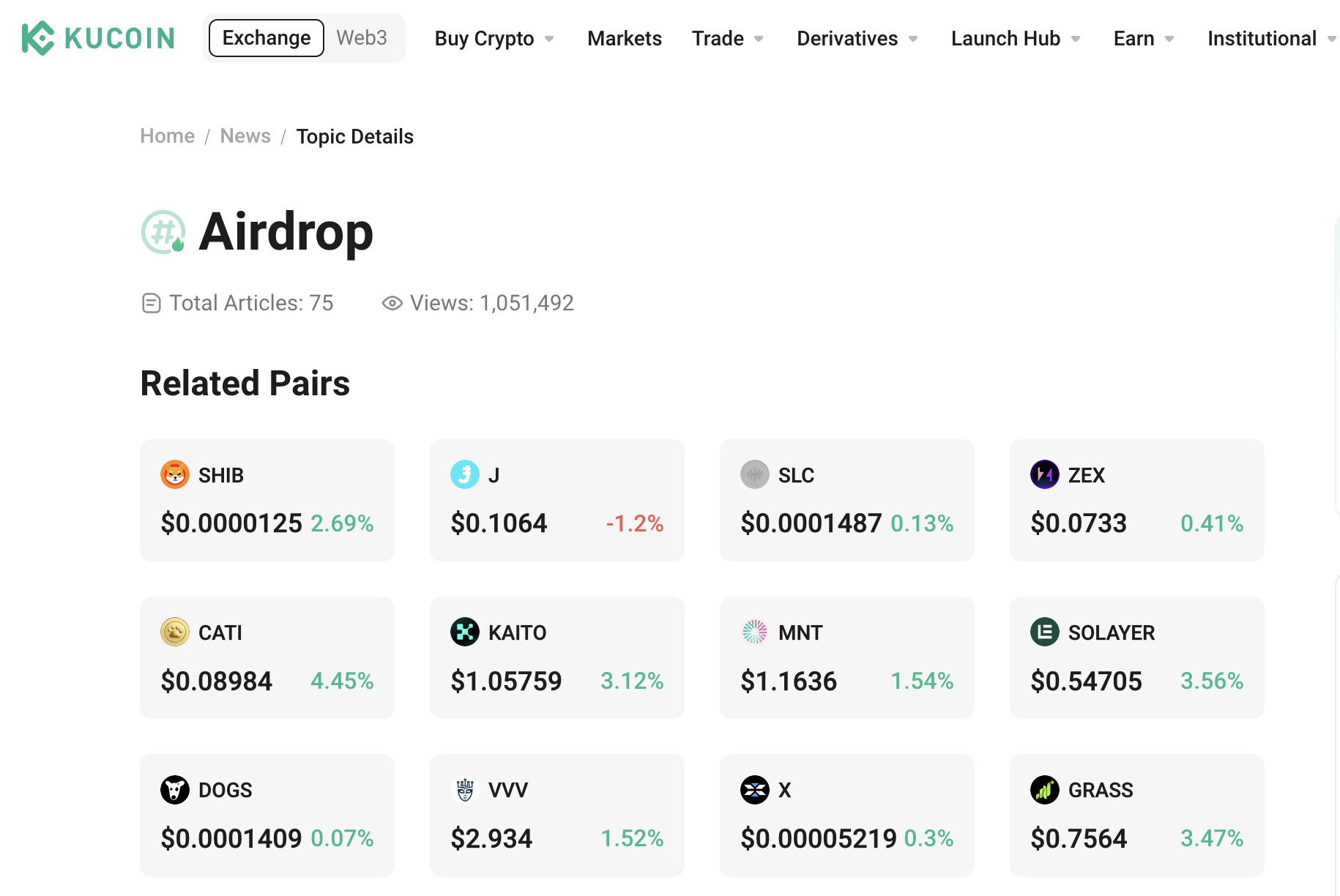The image size is (1340, 896).
Task: Open the Trade dropdown menu
Action: point(727,39)
